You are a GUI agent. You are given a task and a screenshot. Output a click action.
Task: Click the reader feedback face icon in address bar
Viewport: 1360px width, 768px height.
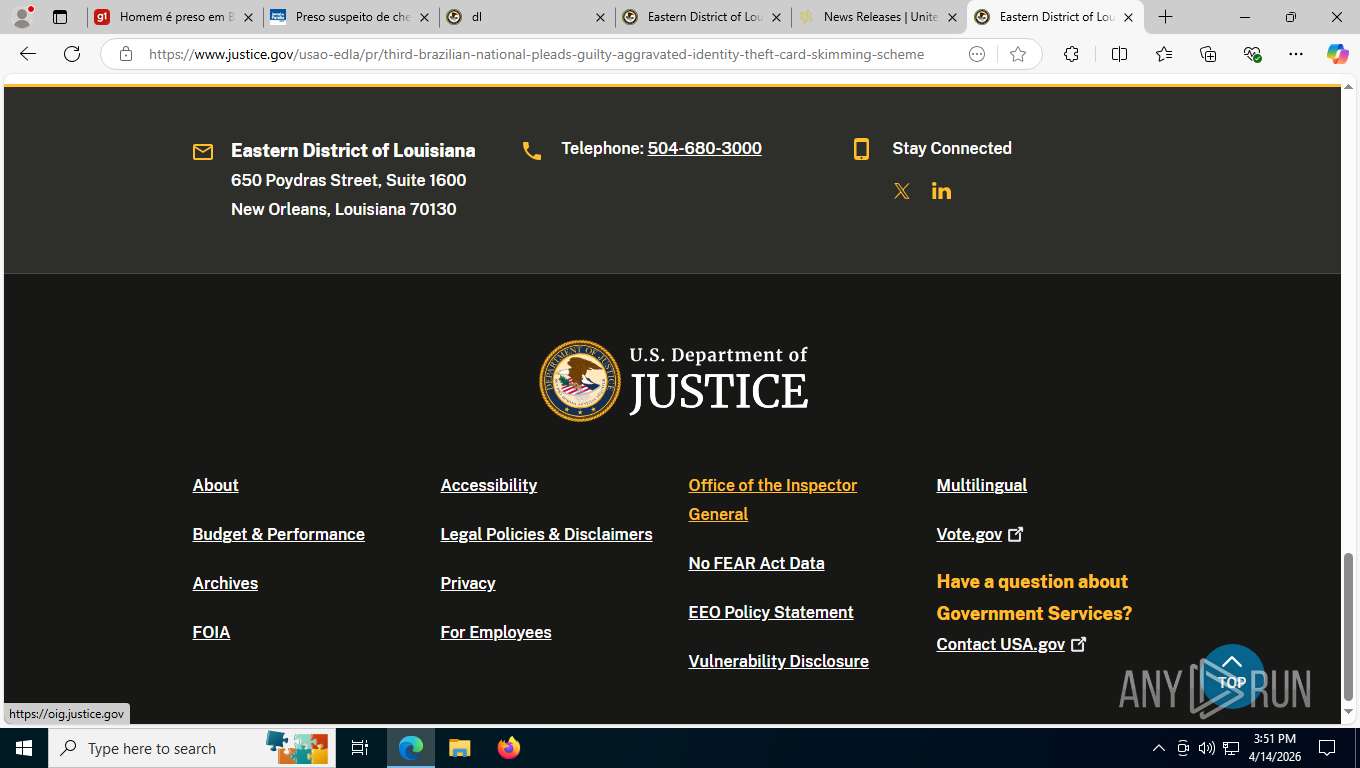pos(977,54)
